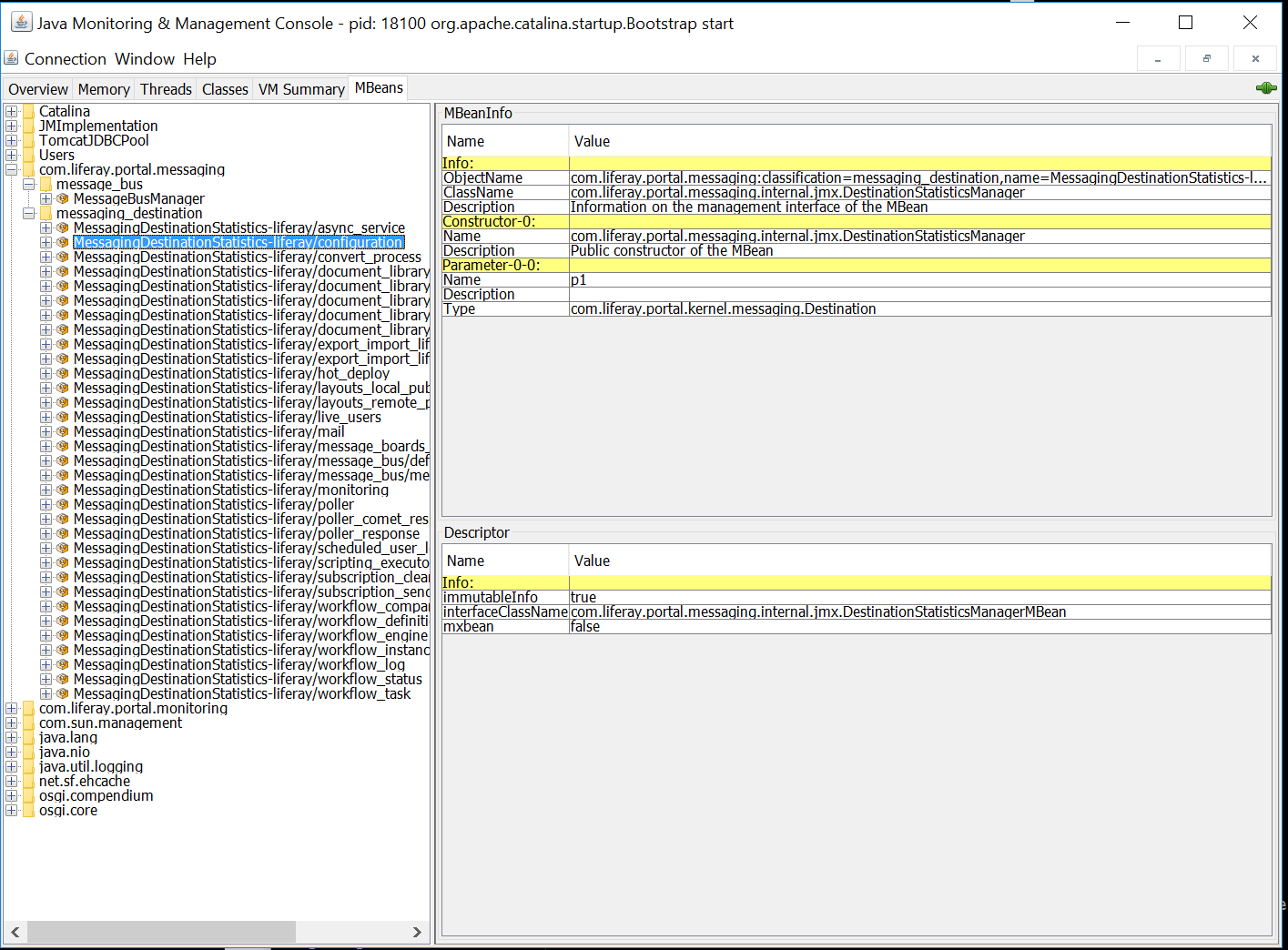Click the MessageBusManager bean icon
The image size is (1288, 950).
(63, 198)
